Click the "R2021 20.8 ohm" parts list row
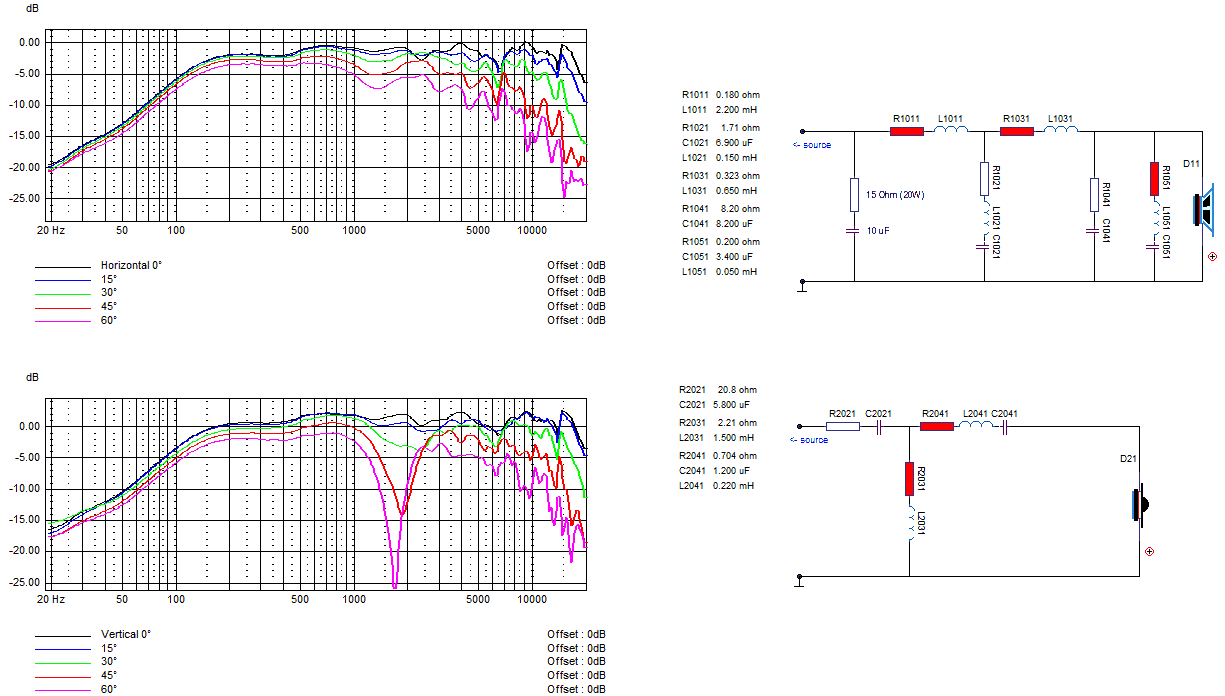The height and width of the screenshot is (696, 1225). point(719,389)
